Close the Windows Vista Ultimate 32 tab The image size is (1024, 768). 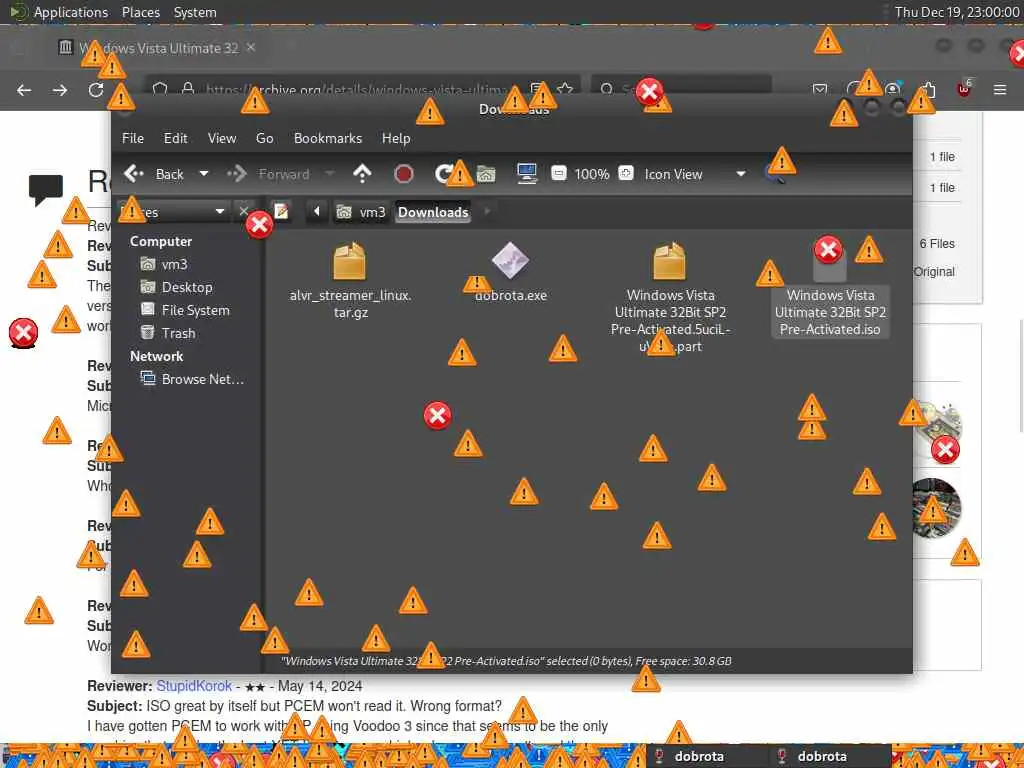251,48
